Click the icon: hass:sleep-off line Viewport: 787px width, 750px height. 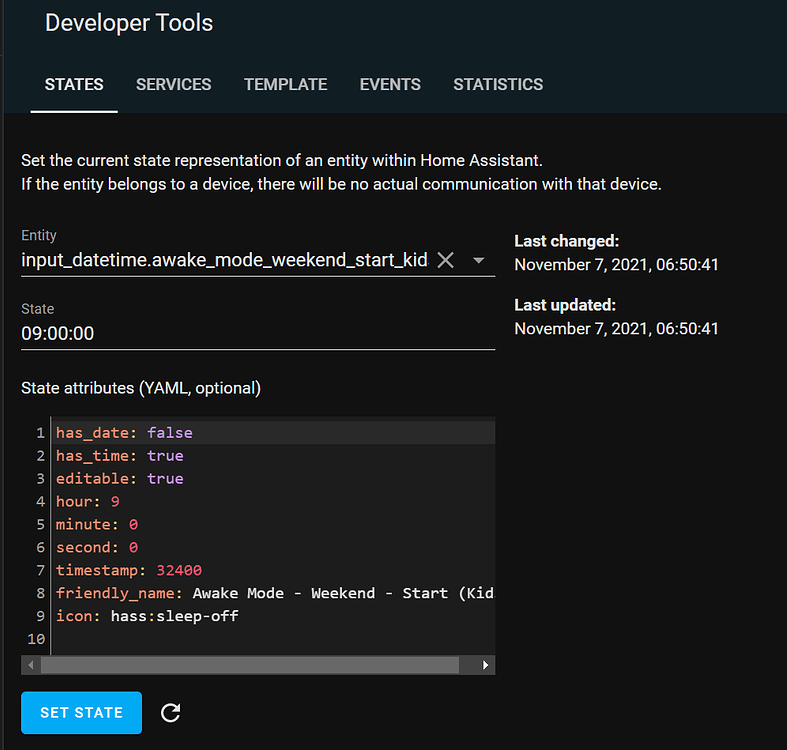tap(147, 616)
